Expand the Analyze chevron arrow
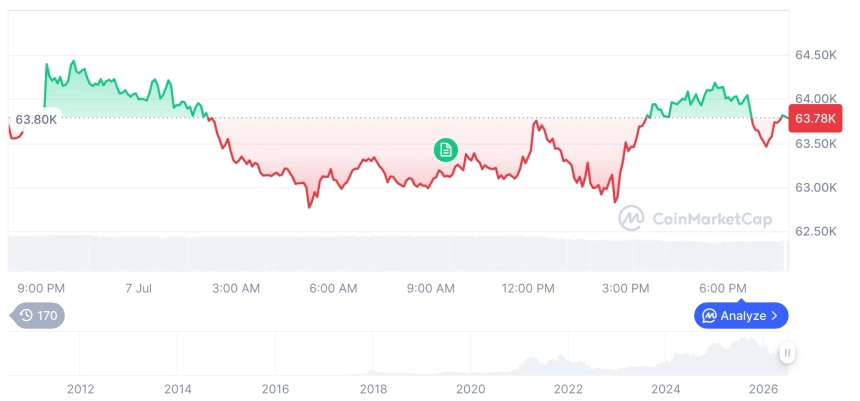 (774, 316)
